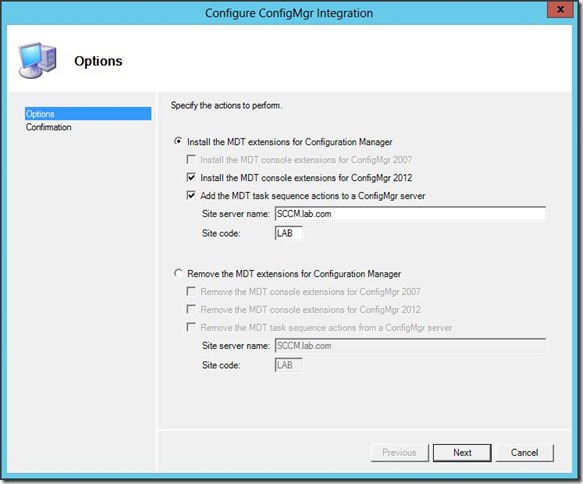
Task: Click the disabled Previous button
Action: click(399, 452)
